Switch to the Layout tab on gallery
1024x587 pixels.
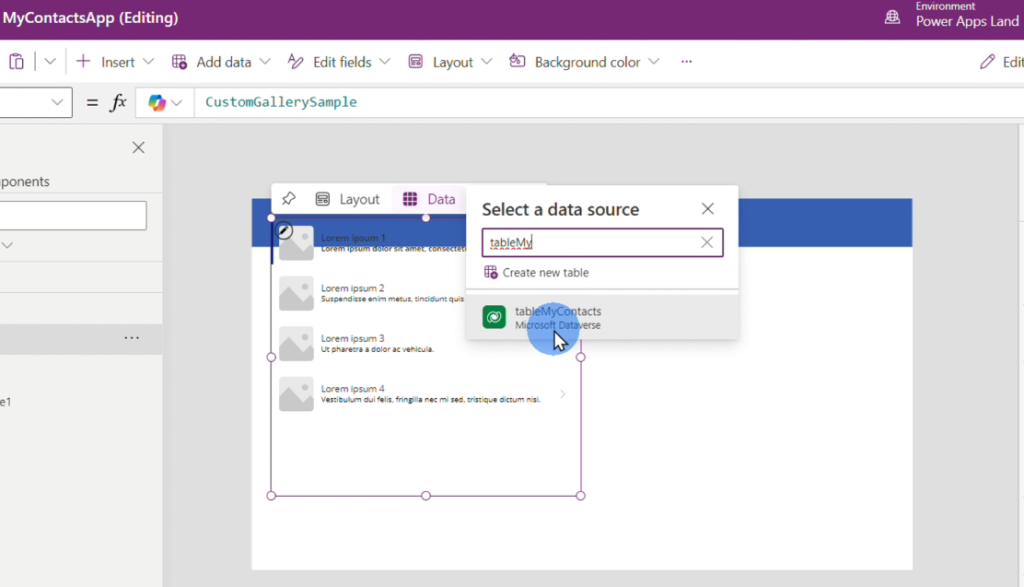pos(347,199)
